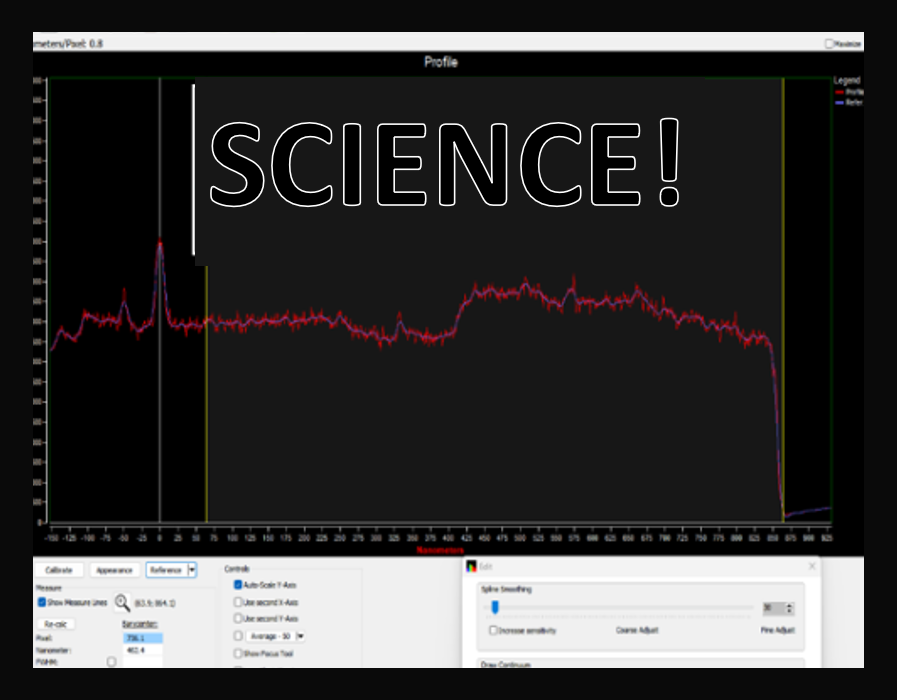Open the Appearance settings button
Screen dimensions: 897x700
pyautogui.click(x=114, y=570)
